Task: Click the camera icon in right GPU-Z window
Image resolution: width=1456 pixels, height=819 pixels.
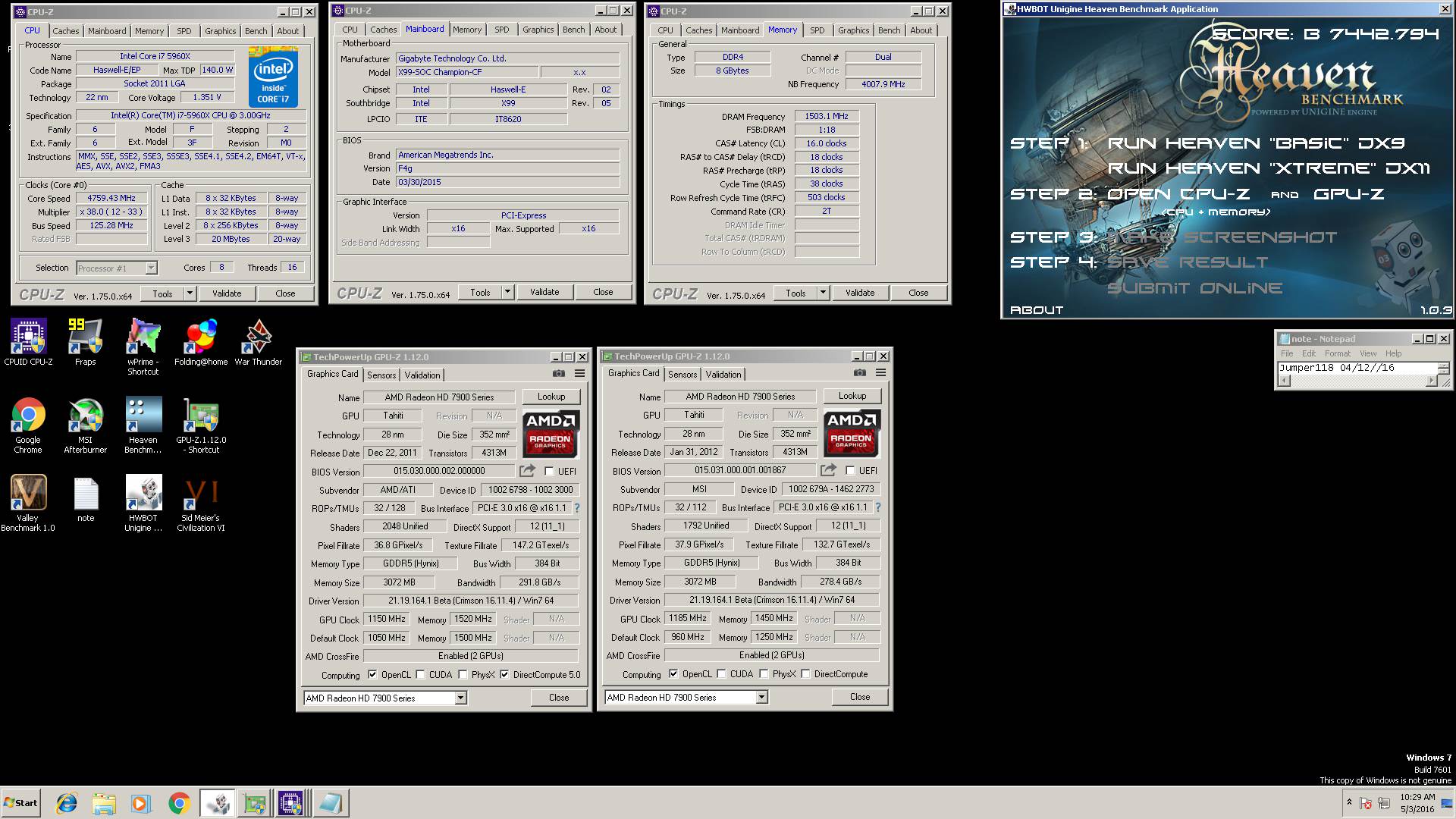Action: coord(859,372)
